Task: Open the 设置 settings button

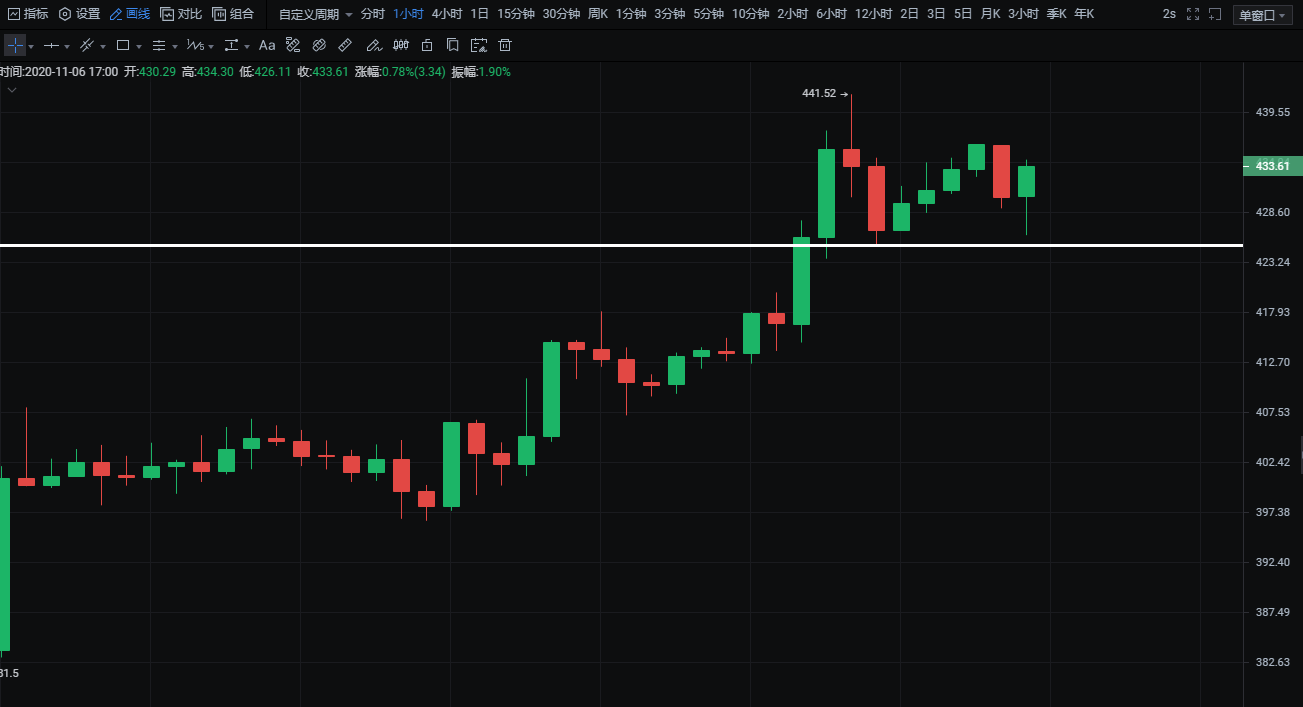Action: pyautogui.click(x=80, y=14)
